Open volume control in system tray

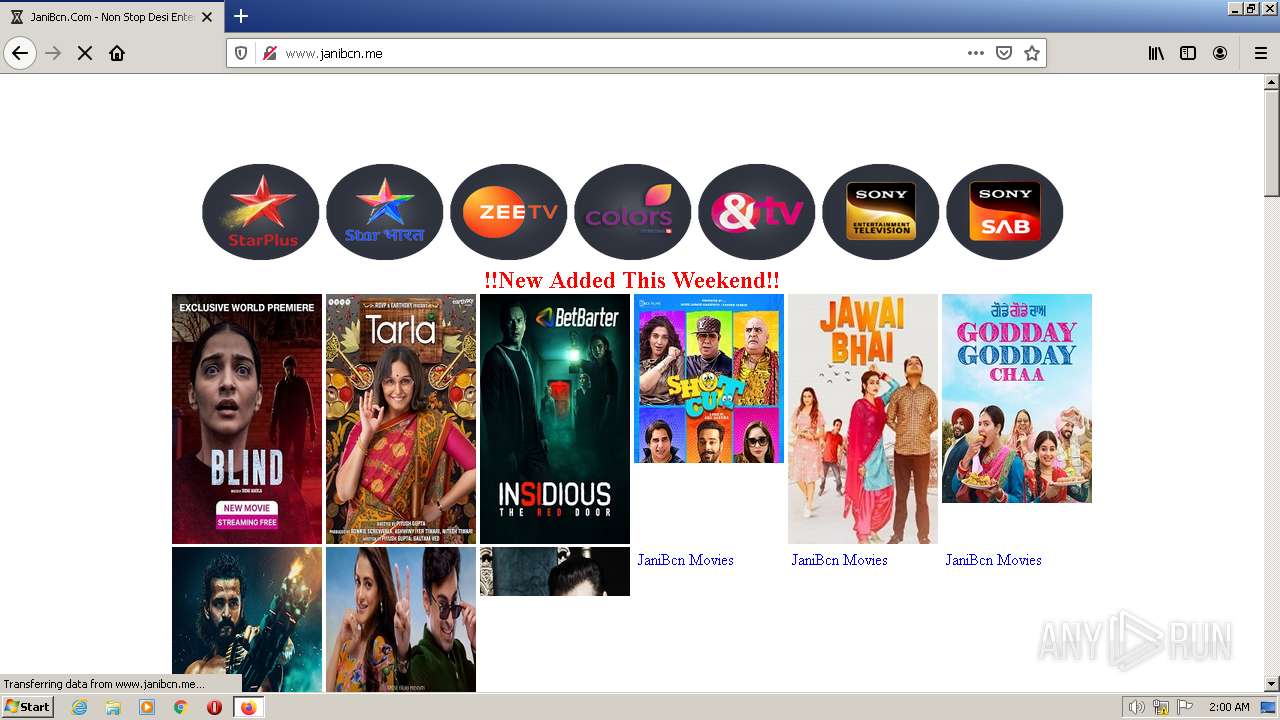[1136, 707]
